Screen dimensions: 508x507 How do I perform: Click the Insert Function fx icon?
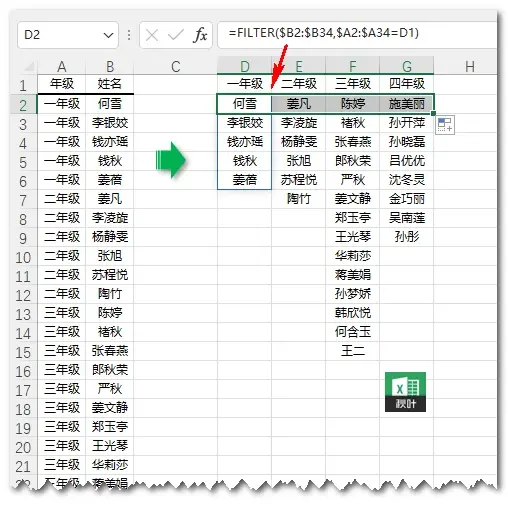[200, 35]
